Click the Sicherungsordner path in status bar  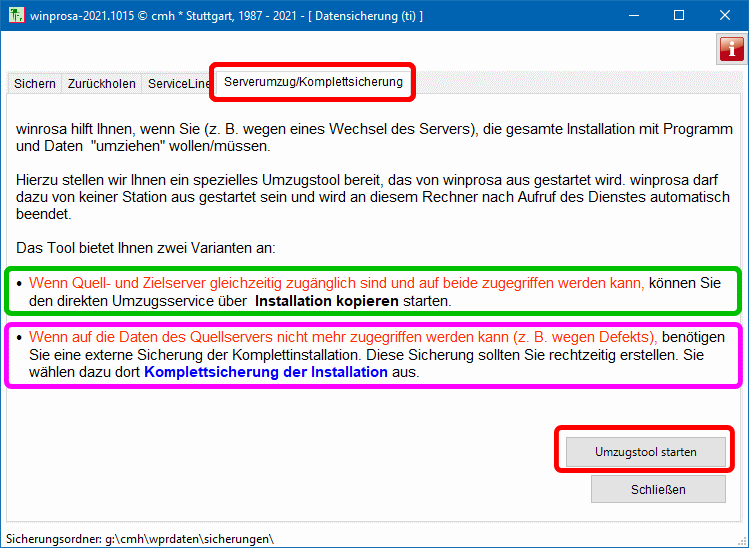click(140, 539)
